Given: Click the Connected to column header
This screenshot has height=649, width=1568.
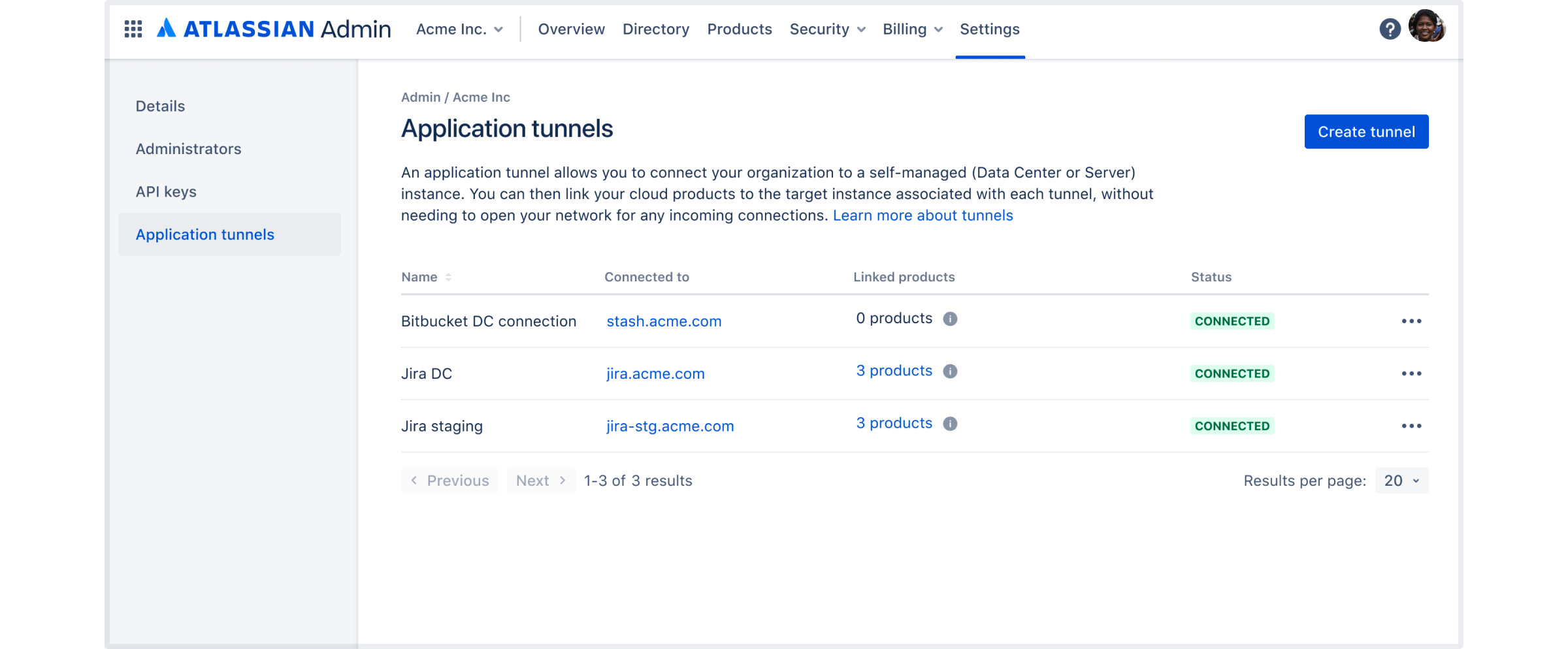Looking at the screenshot, I should 647,277.
